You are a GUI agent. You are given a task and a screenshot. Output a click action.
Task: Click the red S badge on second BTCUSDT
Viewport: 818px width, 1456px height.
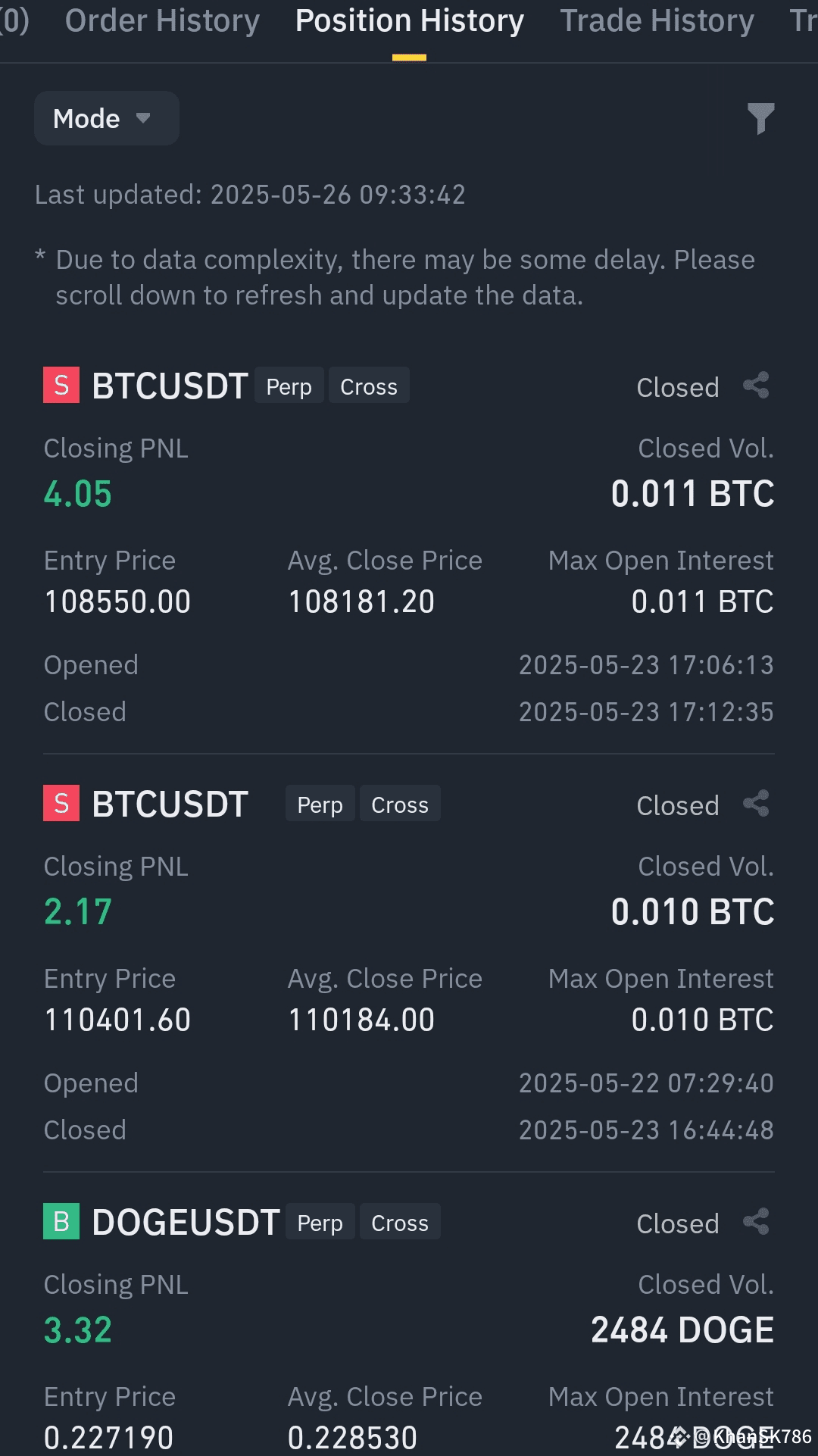(x=61, y=803)
